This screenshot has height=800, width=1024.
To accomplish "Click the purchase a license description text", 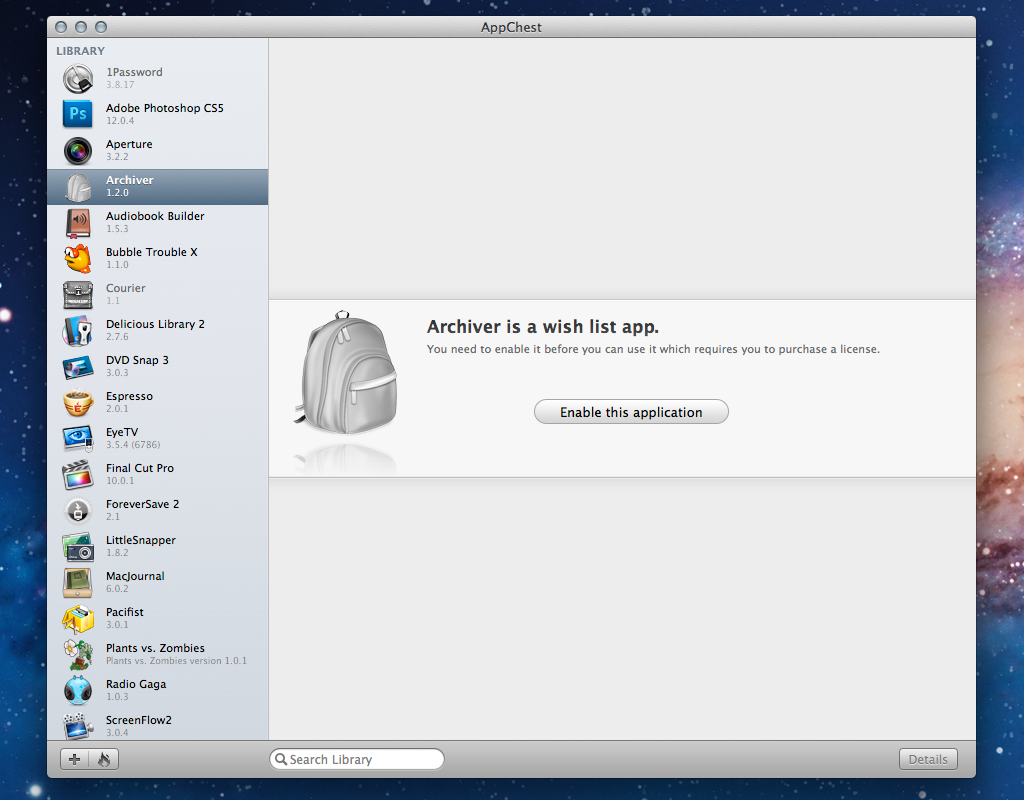I will tap(653, 349).
